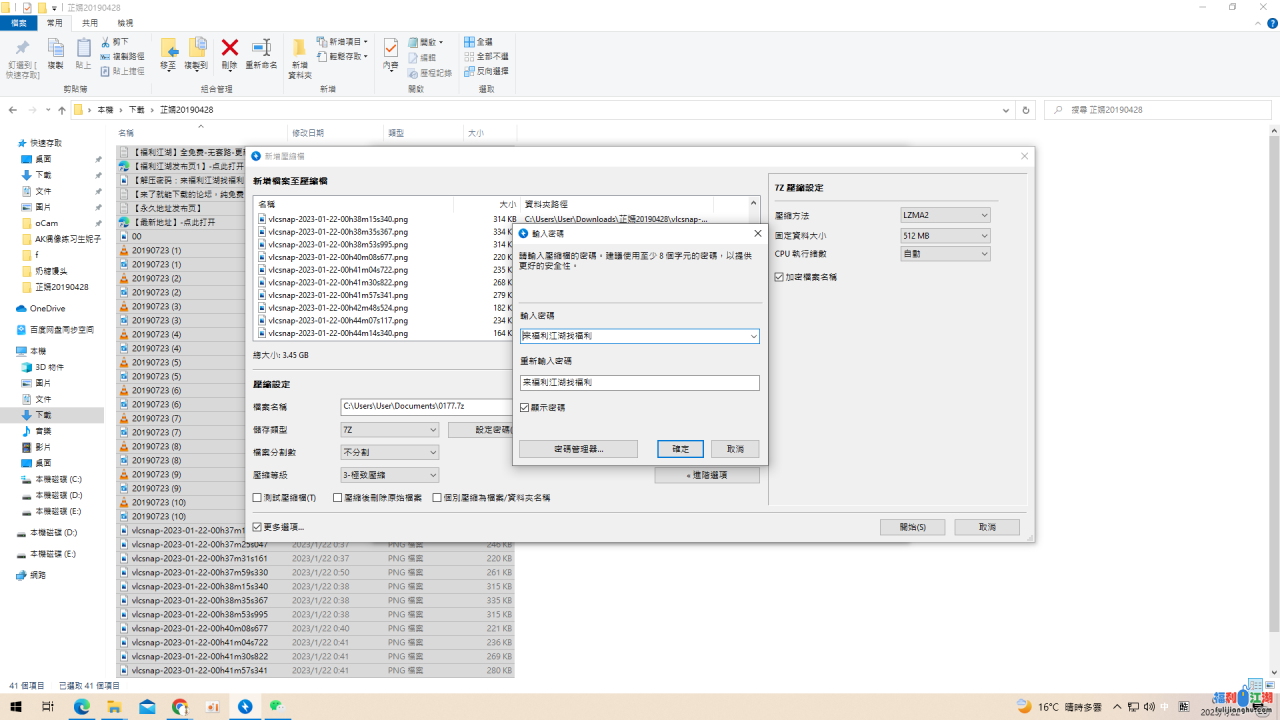The height and width of the screenshot is (720, 1280).
Task: Toggle the Encrypt file names (加密檔案名稱) checkbox
Action: (780, 277)
